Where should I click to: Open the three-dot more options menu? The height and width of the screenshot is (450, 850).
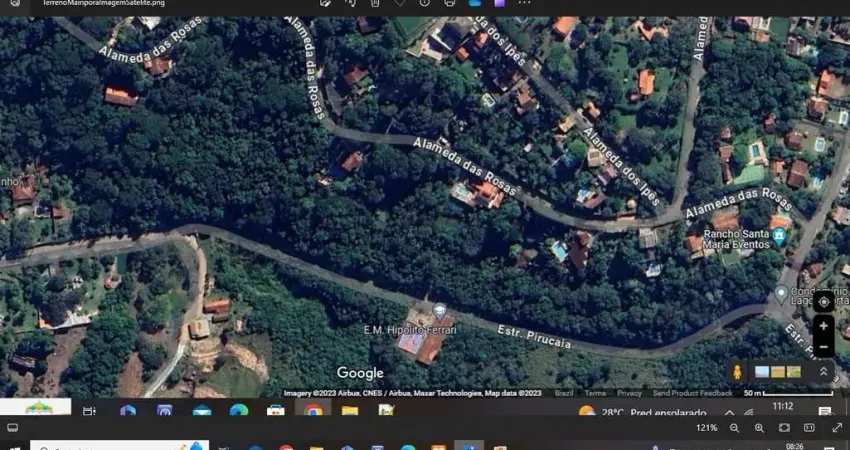pos(524,3)
